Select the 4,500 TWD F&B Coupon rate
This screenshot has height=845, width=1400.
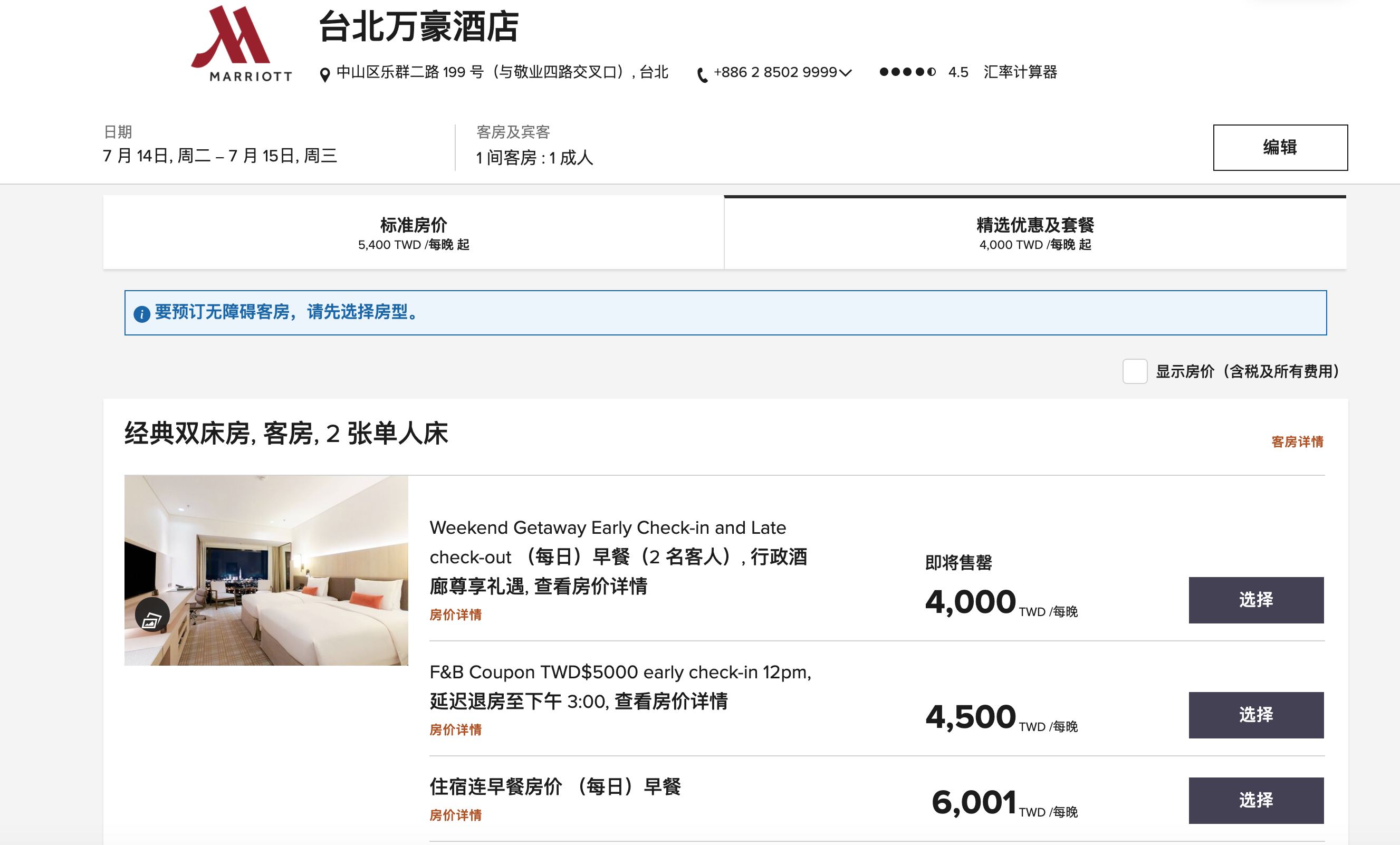pyautogui.click(x=1255, y=715)
